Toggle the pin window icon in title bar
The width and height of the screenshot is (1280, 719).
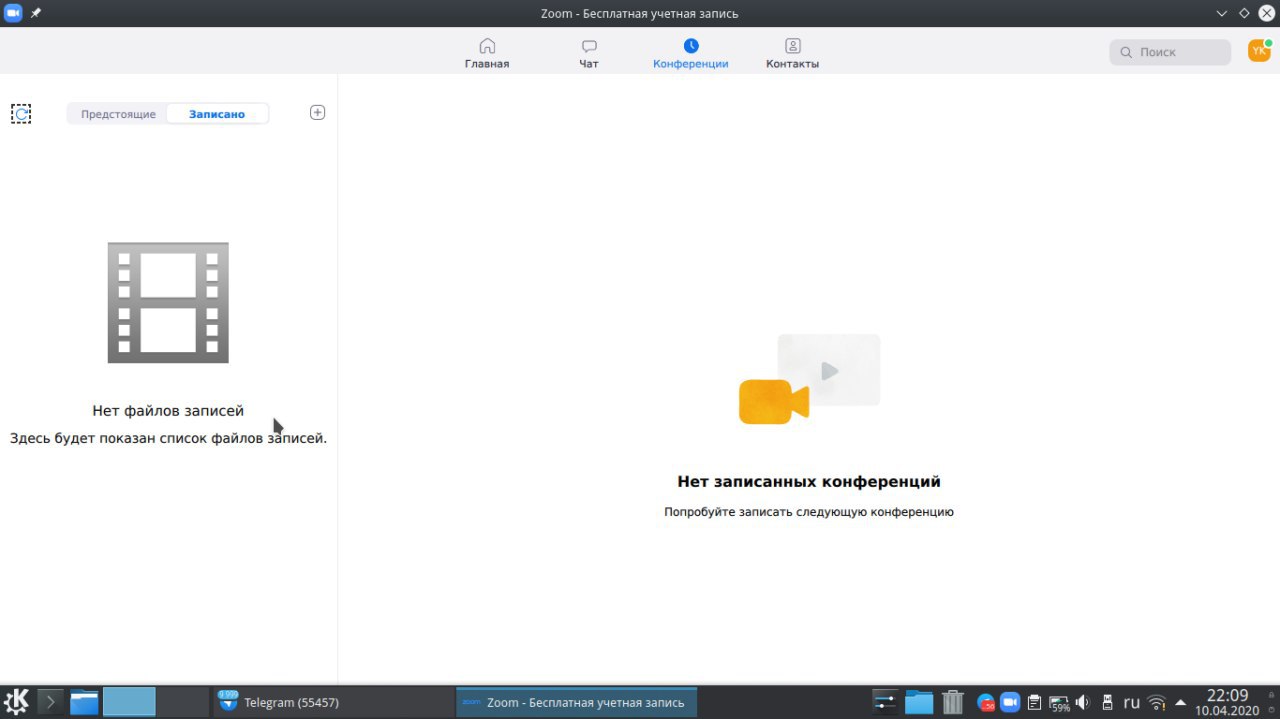(x=36, y=13)
